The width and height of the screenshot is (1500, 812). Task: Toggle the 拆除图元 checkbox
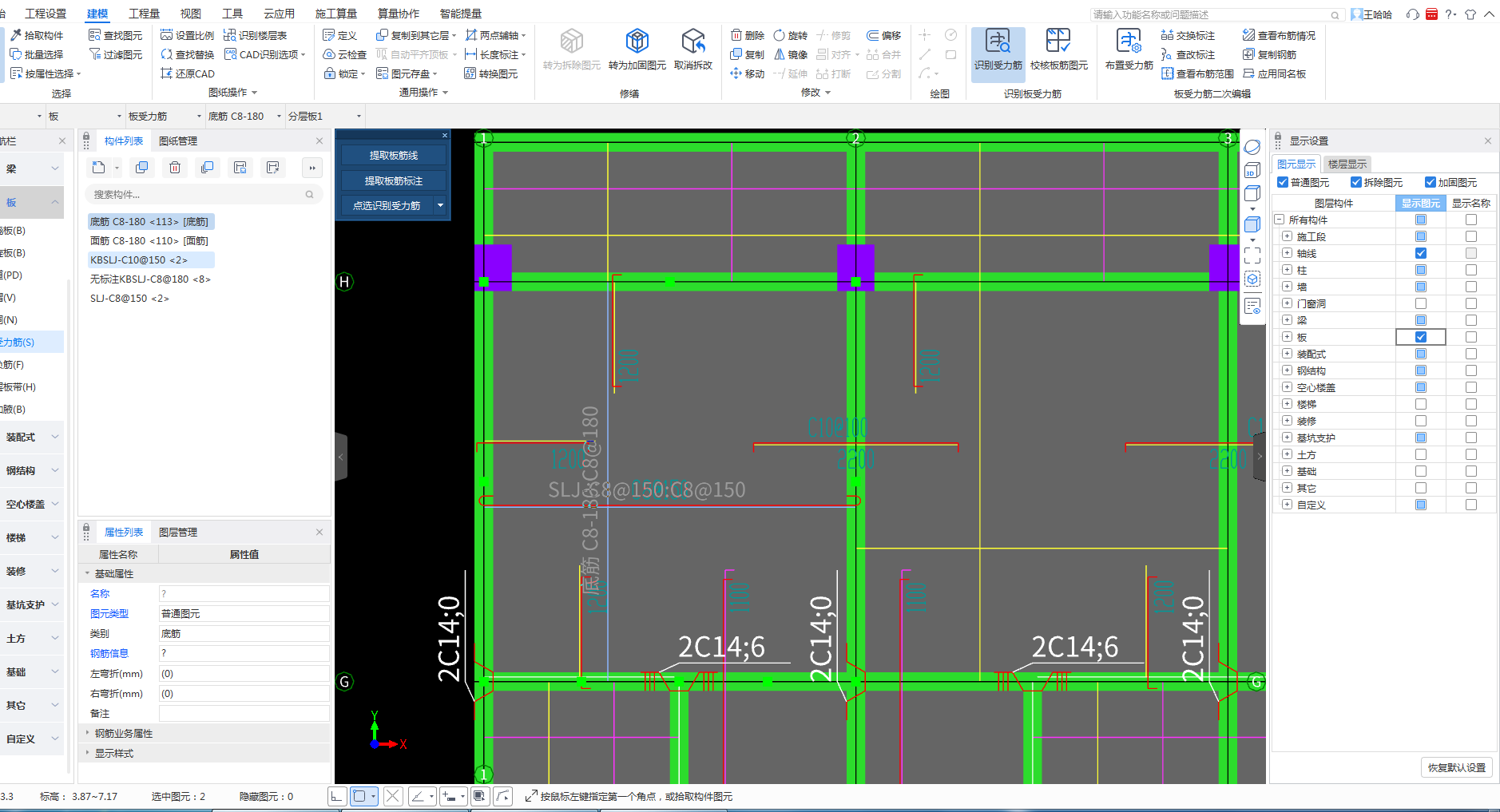click(1356, 182)
